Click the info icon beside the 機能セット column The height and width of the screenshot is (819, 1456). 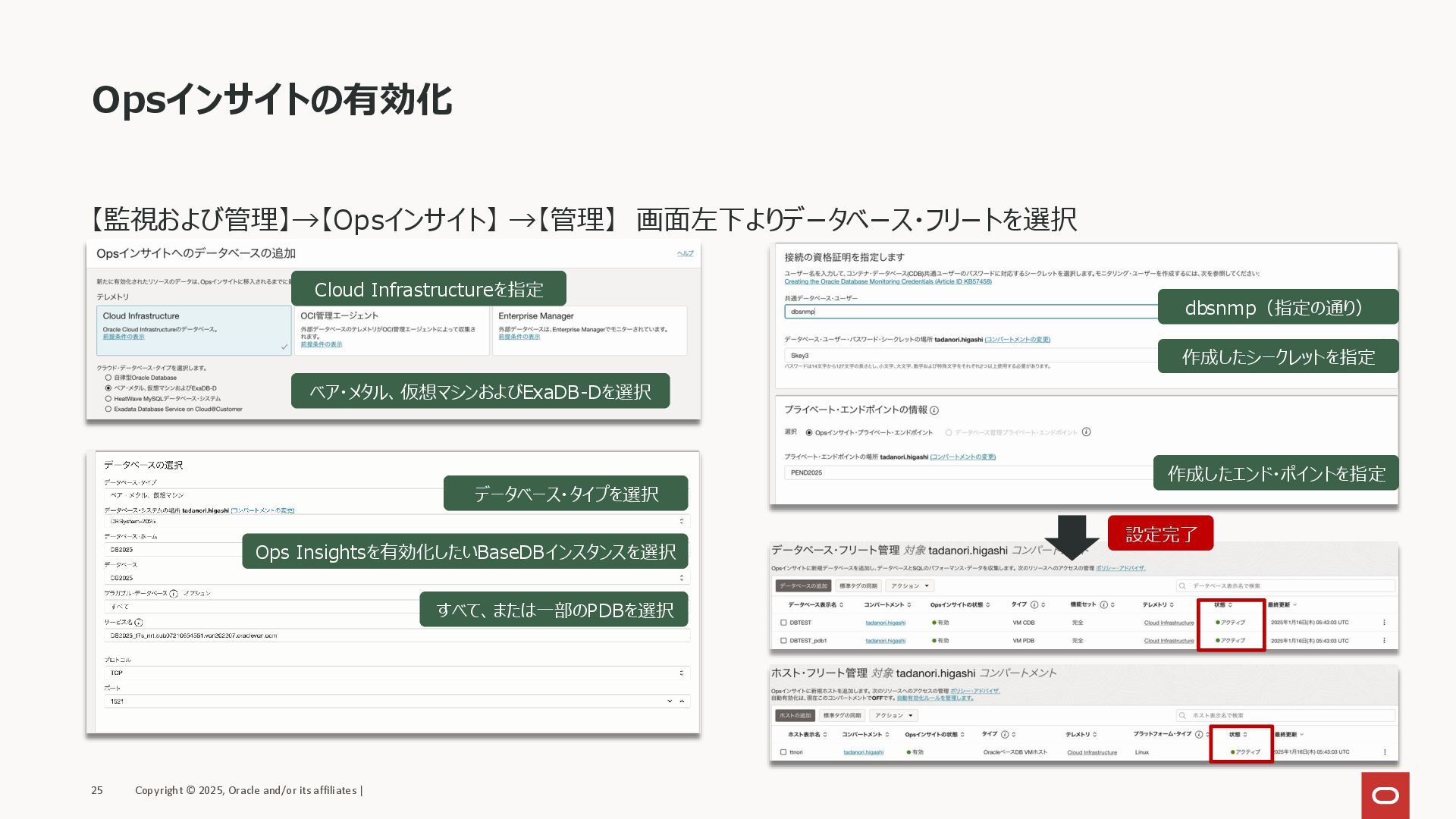(1103, 604)
